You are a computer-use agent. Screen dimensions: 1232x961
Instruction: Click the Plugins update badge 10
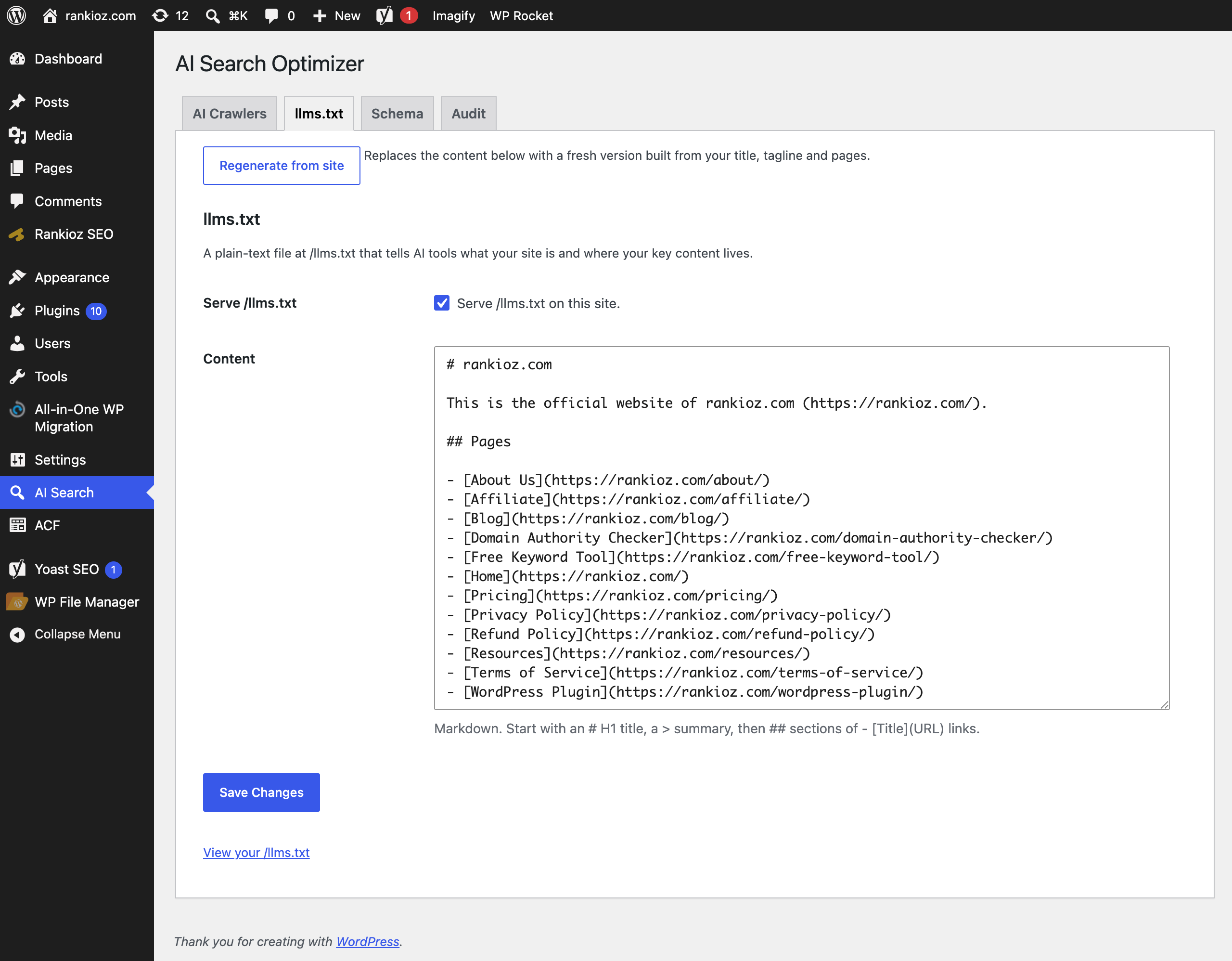click(x=96, y=311)
